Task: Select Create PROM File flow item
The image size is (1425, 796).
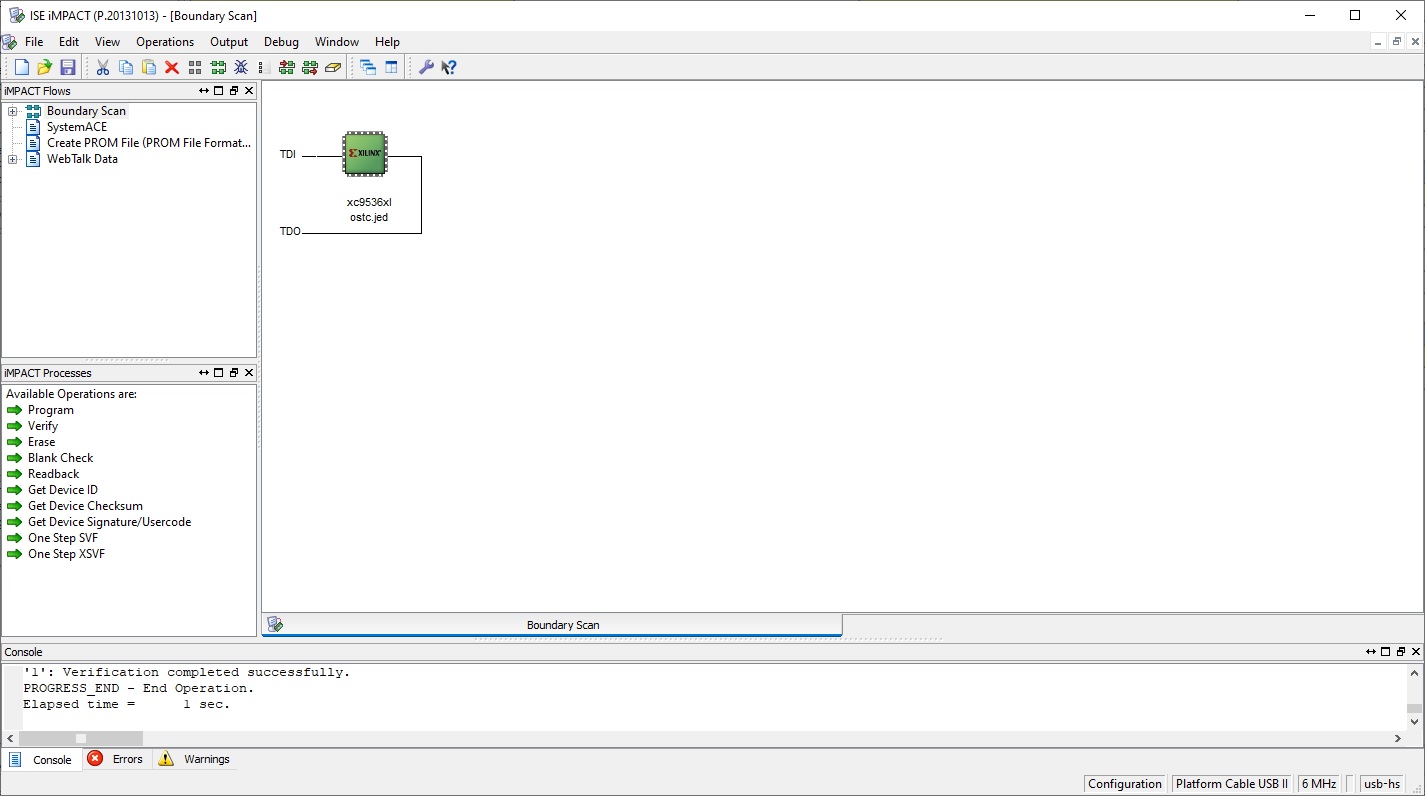Action: pos(149,143)
